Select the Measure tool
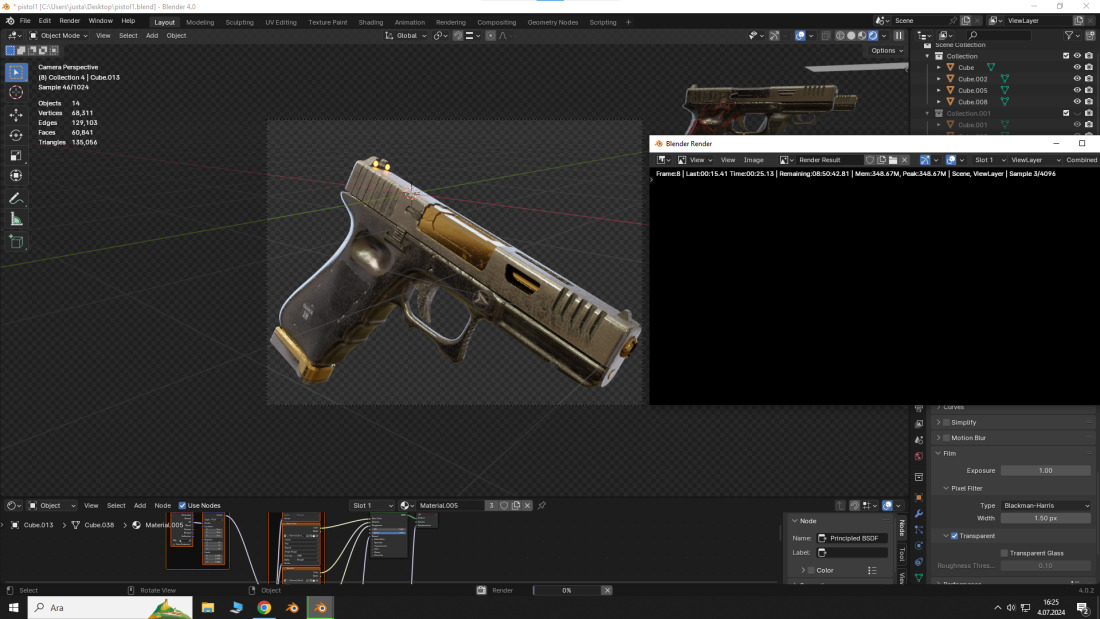The width and height of the screenshot is (1100, 619). pyautogui.click(x=16, y=220)
